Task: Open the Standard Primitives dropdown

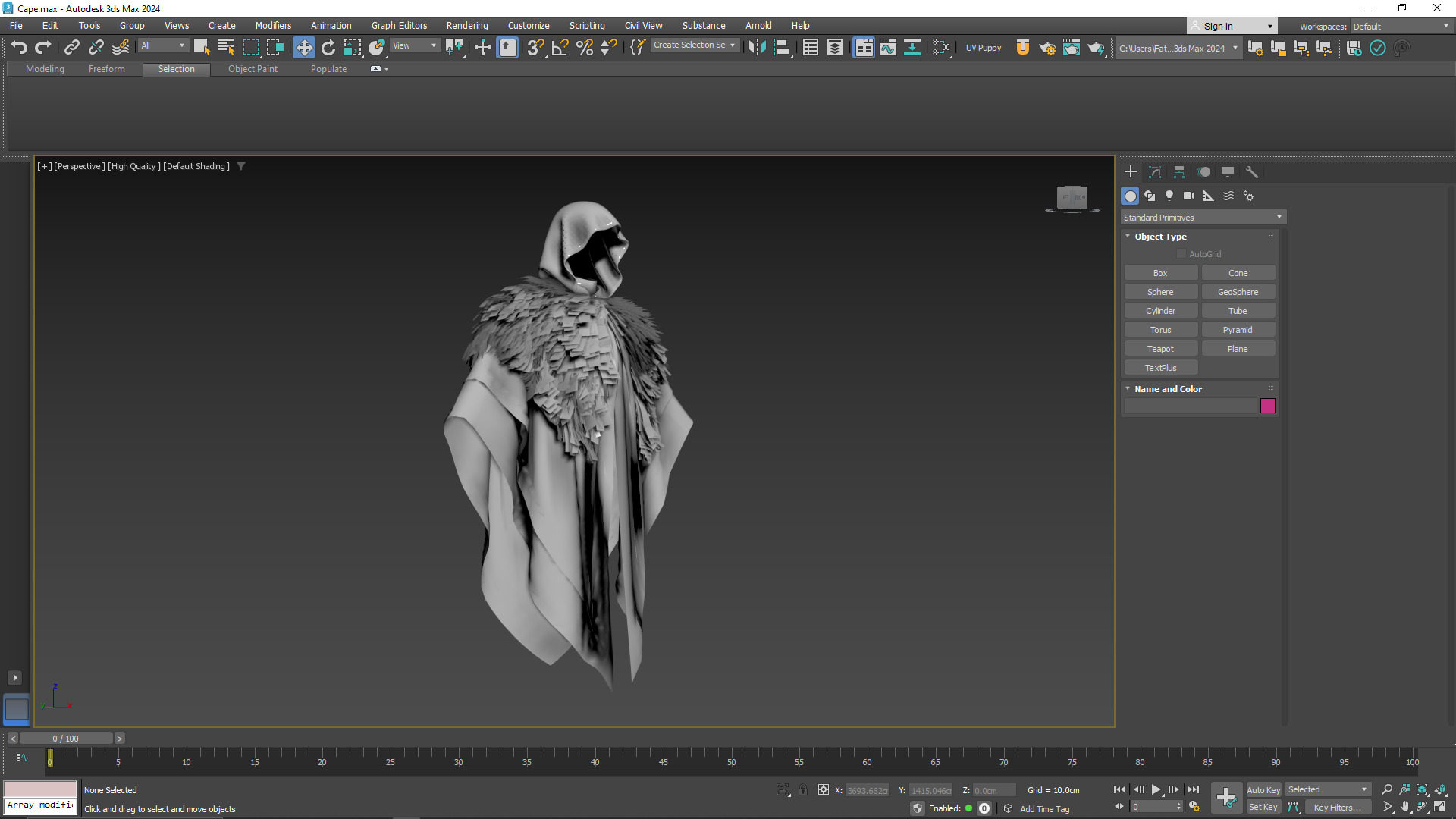Action: [1203, 218]
